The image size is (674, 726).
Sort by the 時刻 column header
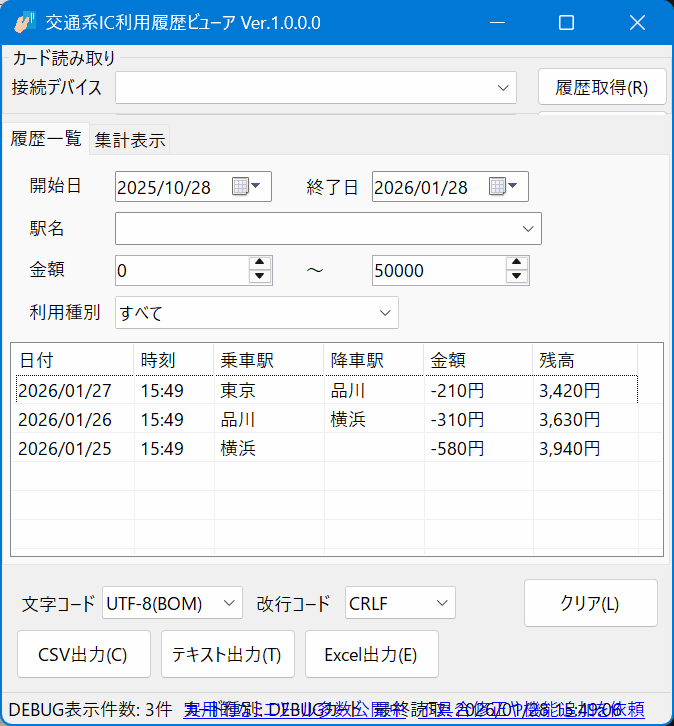[174, 360]
